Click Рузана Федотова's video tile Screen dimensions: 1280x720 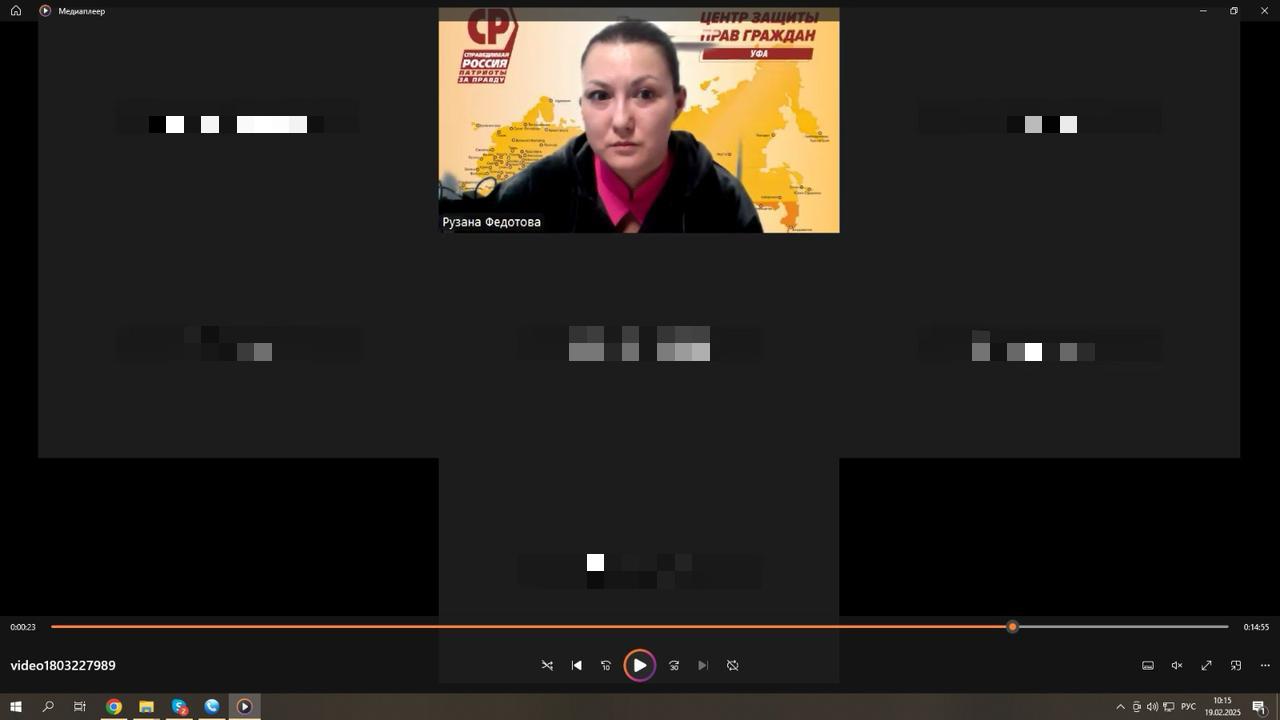click(639, 120)
